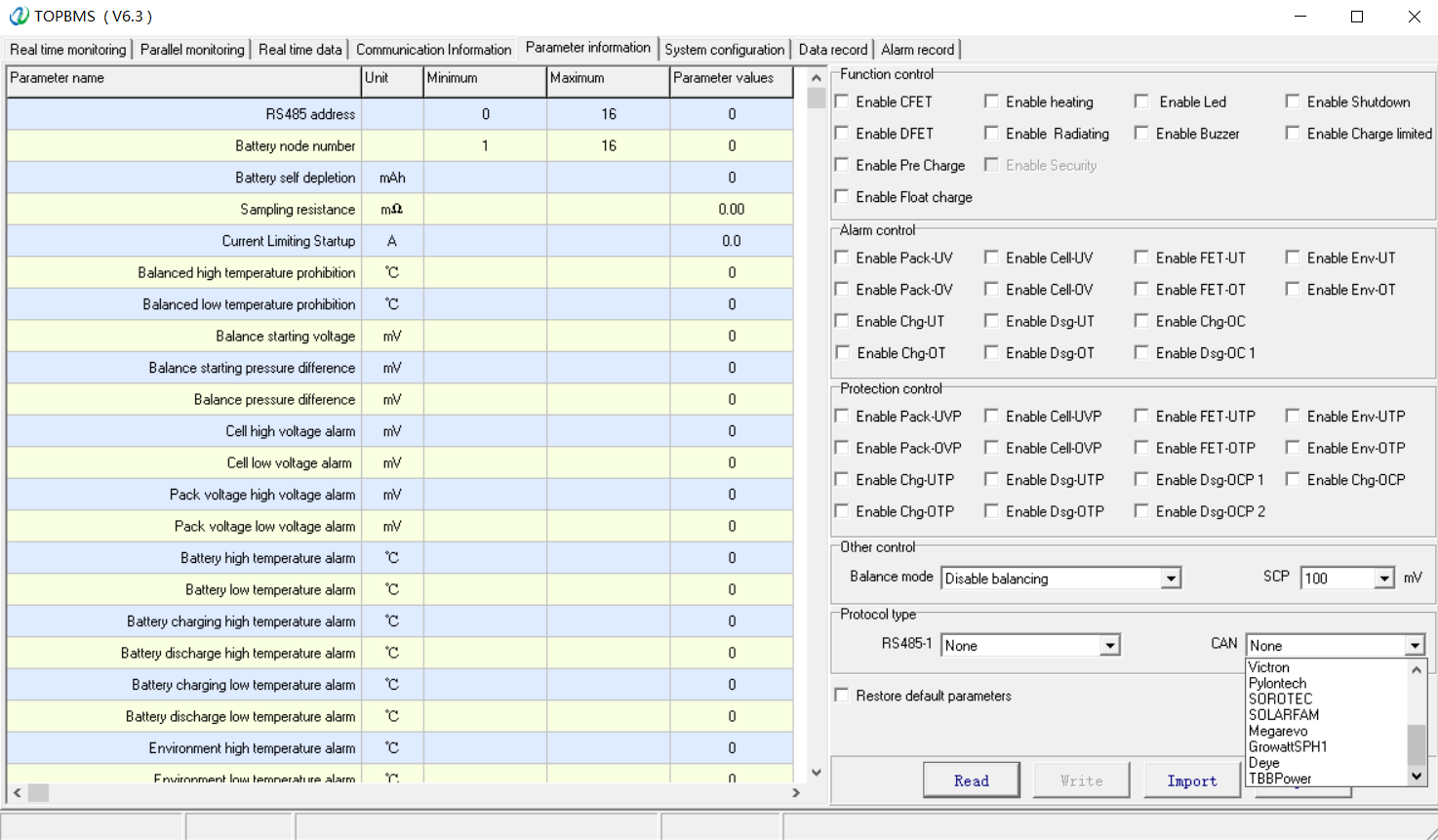1438x840 pixels.
Task: Click the grayed Write button
Action: click(x=1082, y=780)
